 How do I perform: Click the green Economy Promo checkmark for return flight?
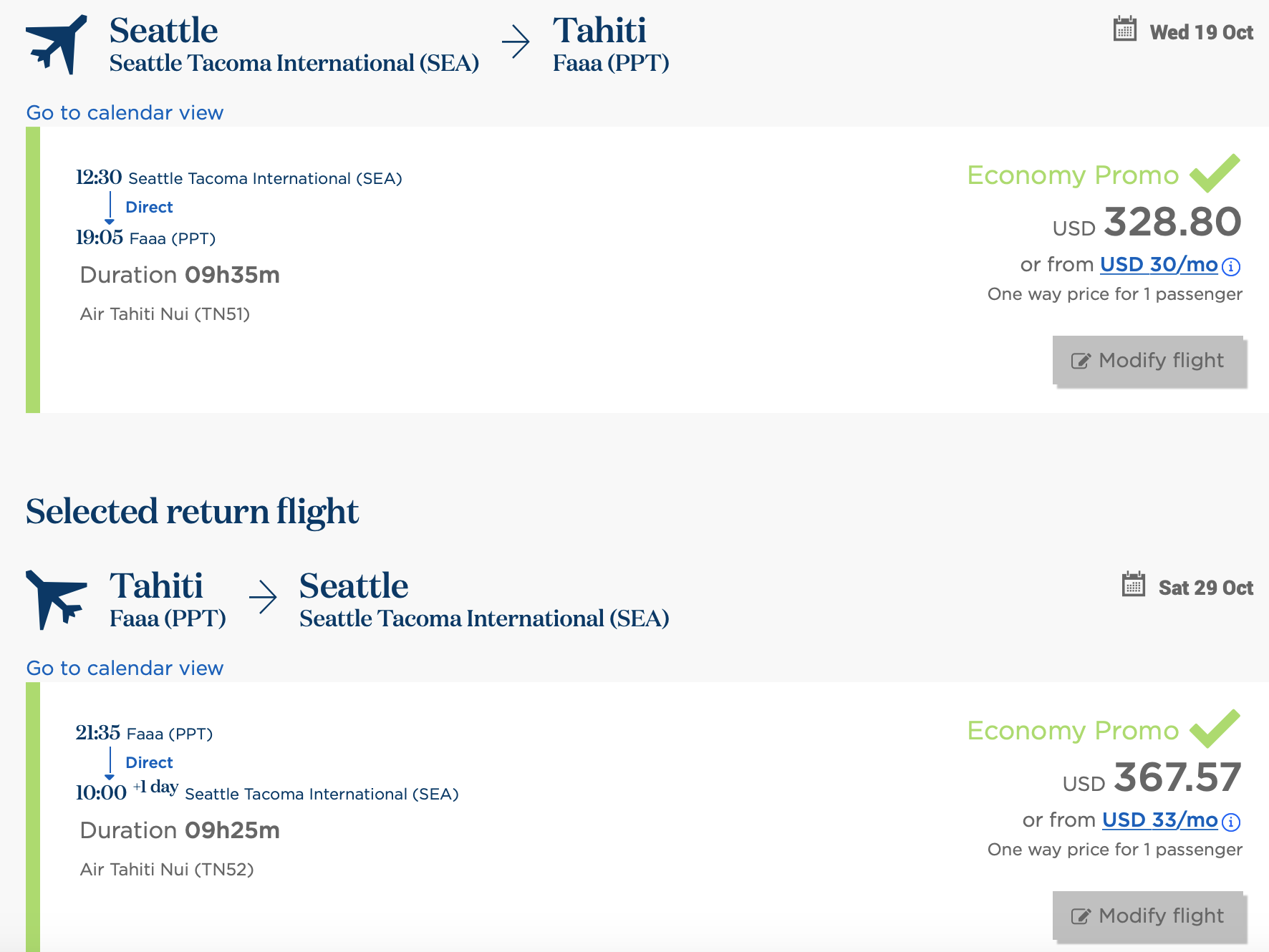point(1215,729)
